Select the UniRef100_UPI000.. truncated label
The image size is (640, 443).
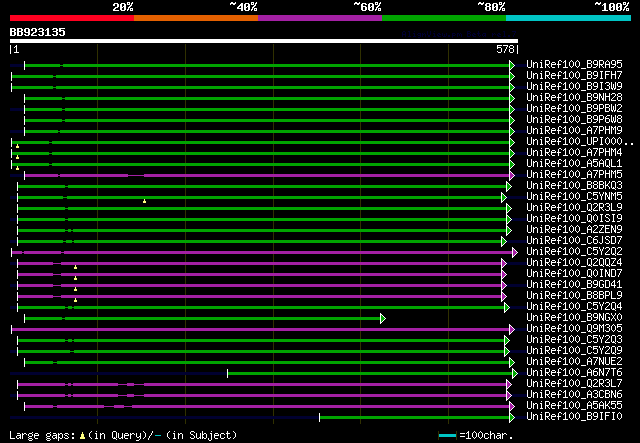pyautogui.click(x=580, y=141)
